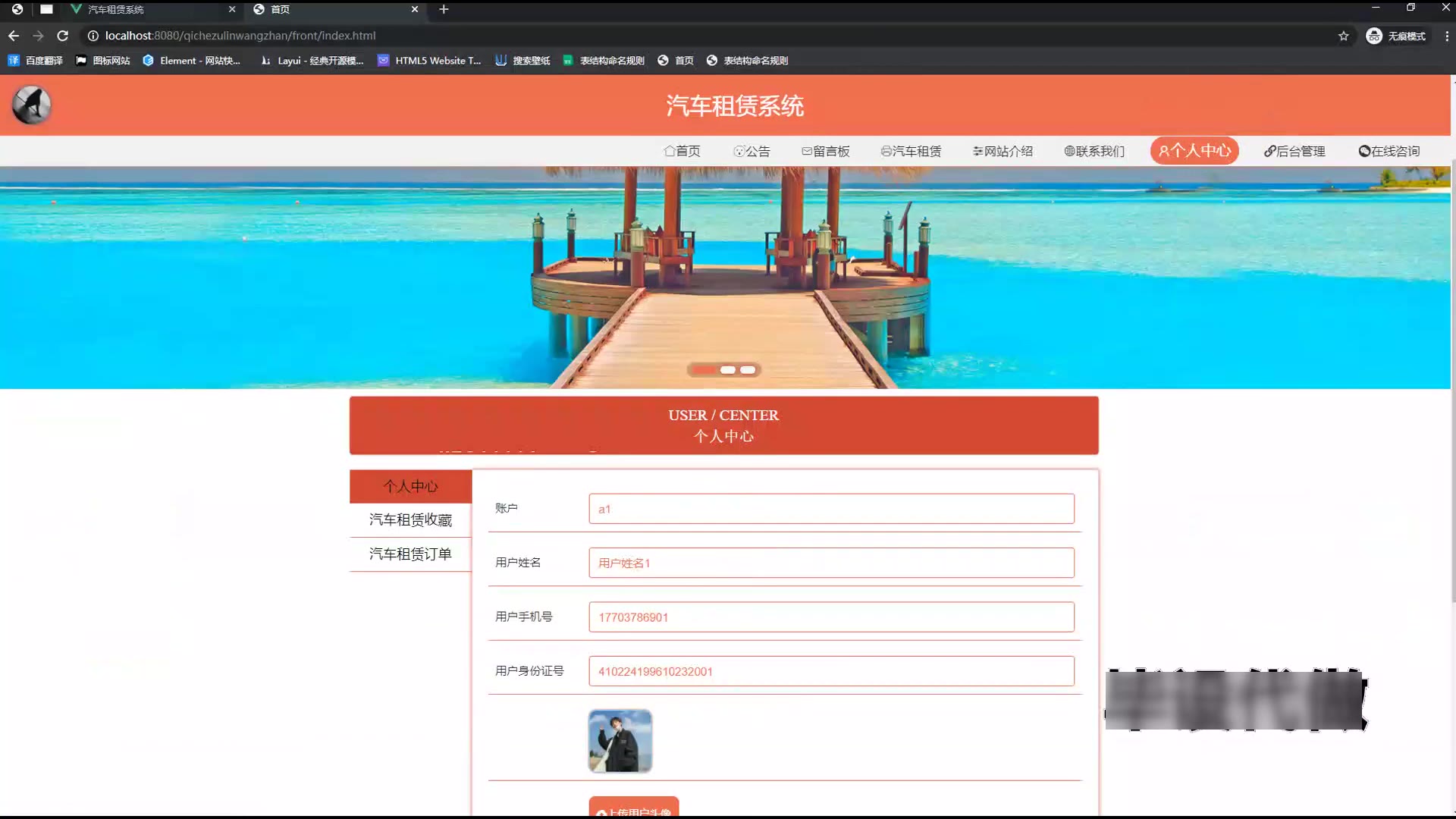Click the 用户手机号 input field
The width and height of the screenshot is (1456, 819).
[831, 617]
